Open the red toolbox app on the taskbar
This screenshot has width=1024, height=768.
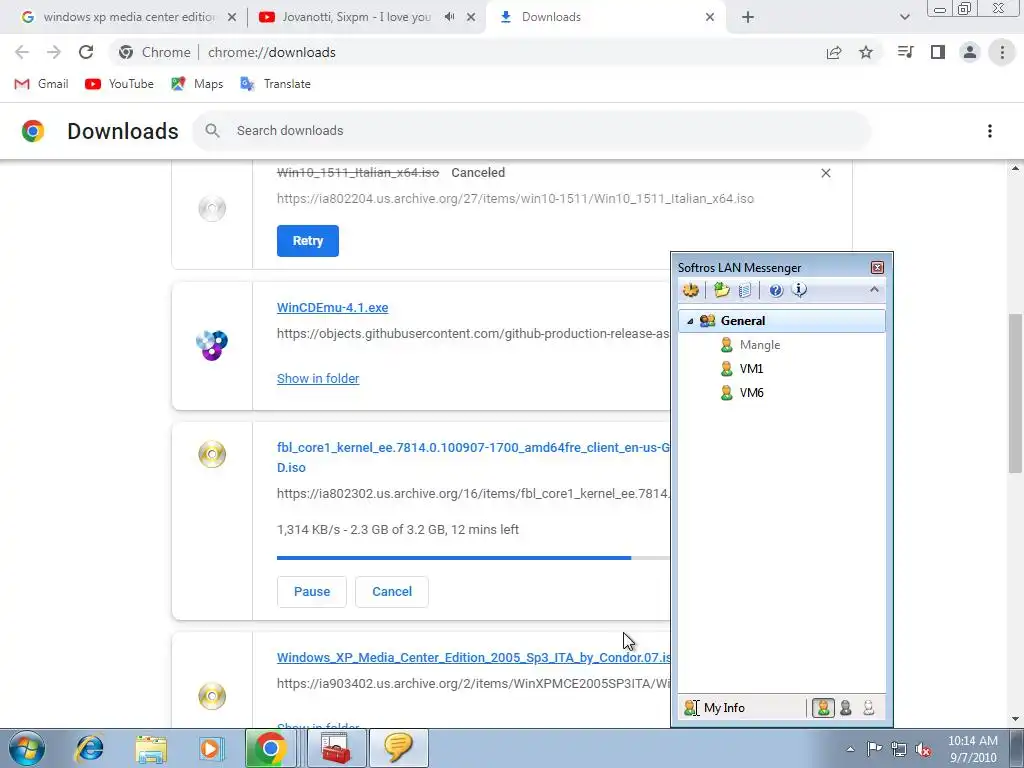pyautogui.click(x=337, y=748)
